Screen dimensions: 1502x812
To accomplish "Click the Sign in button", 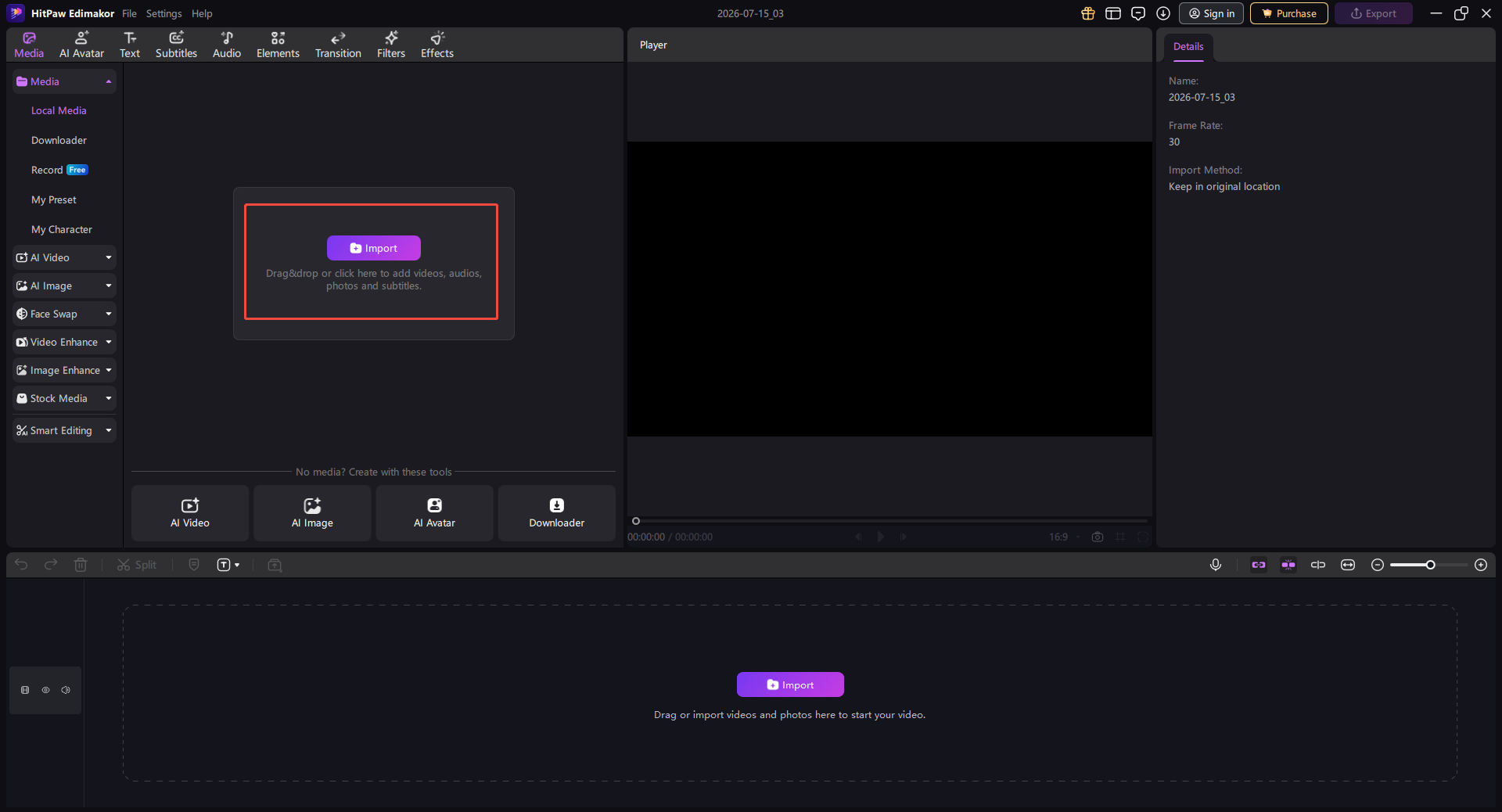I will pyautogui.click(x=1211, y=13).
